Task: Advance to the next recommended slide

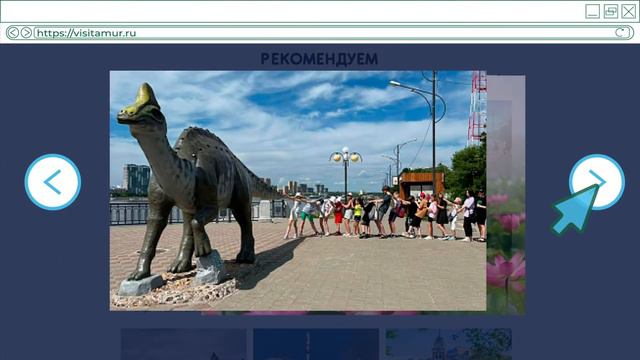Action: 597,182
